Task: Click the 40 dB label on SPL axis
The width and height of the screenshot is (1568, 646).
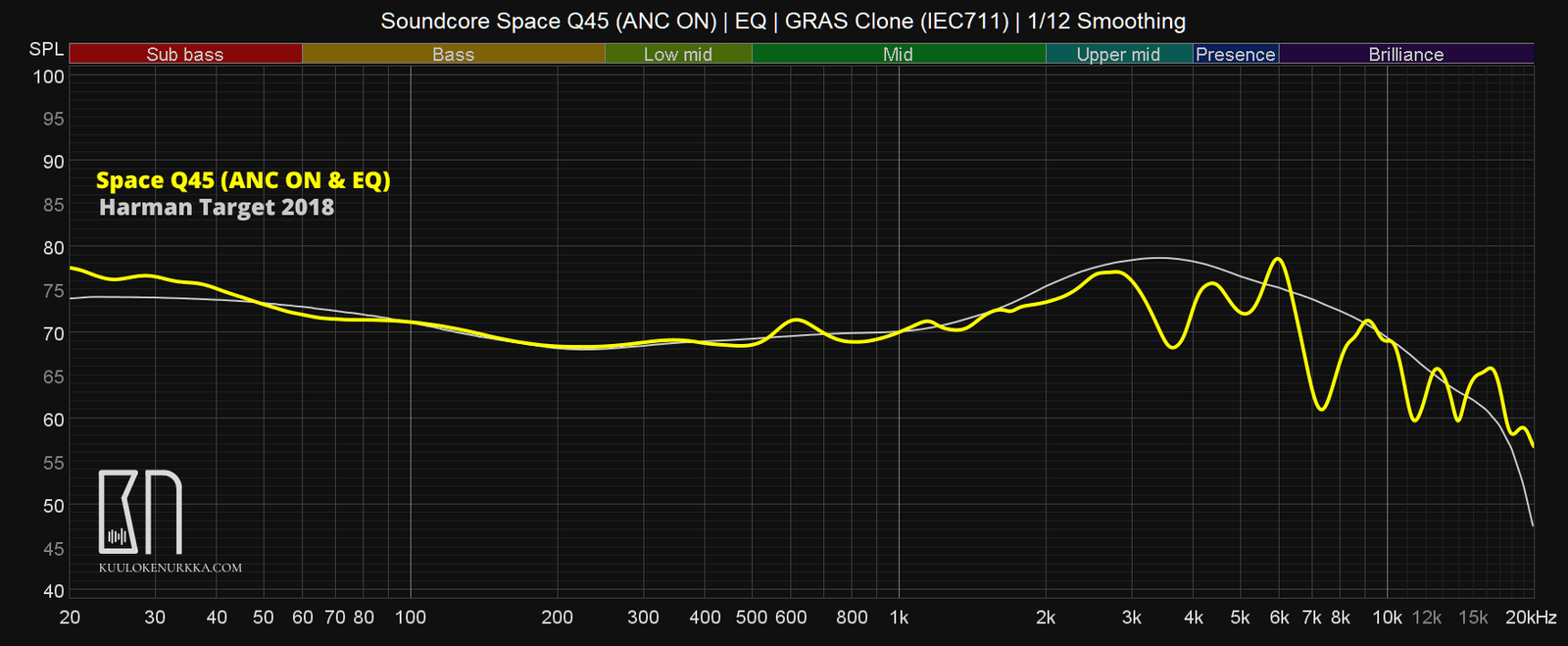Action: click(53, 591)
